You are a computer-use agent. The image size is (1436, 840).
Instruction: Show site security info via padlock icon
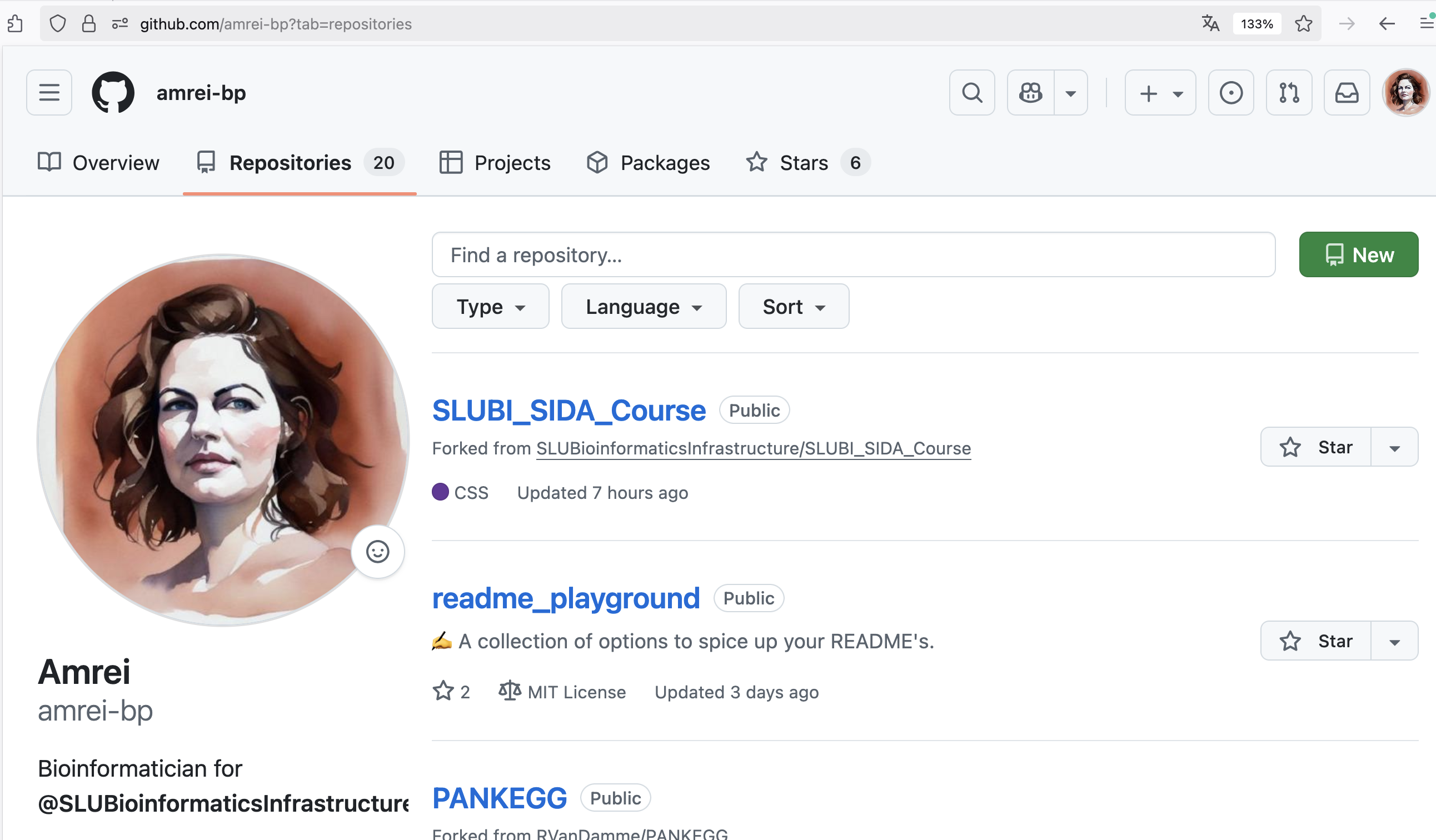point(89,23)
